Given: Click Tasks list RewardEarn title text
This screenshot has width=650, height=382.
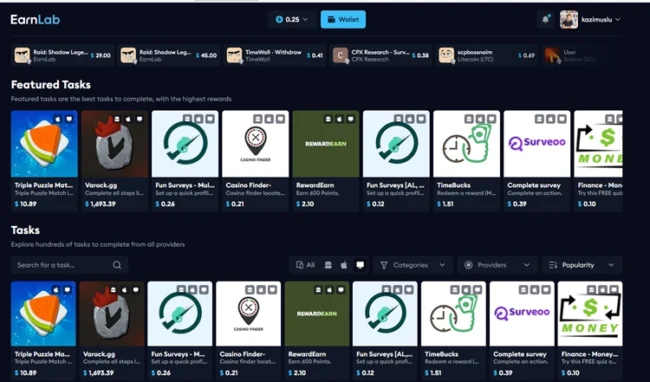Looking at the screenshot, I should [307, 354].
